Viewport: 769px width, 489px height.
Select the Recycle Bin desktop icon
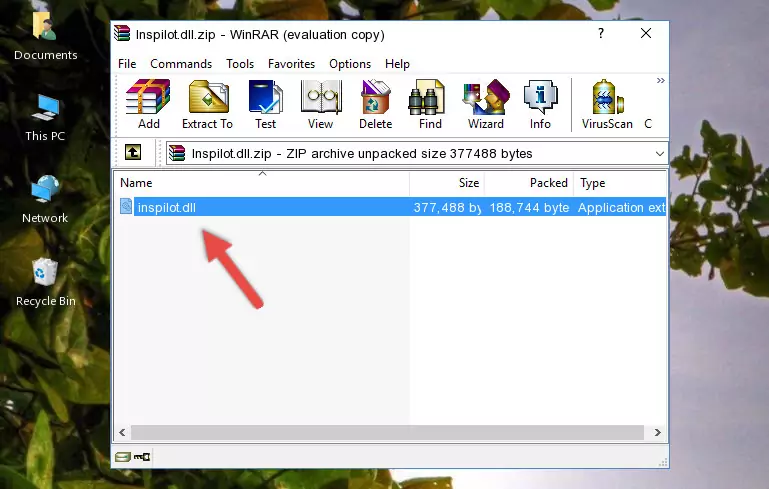(46, 283)
